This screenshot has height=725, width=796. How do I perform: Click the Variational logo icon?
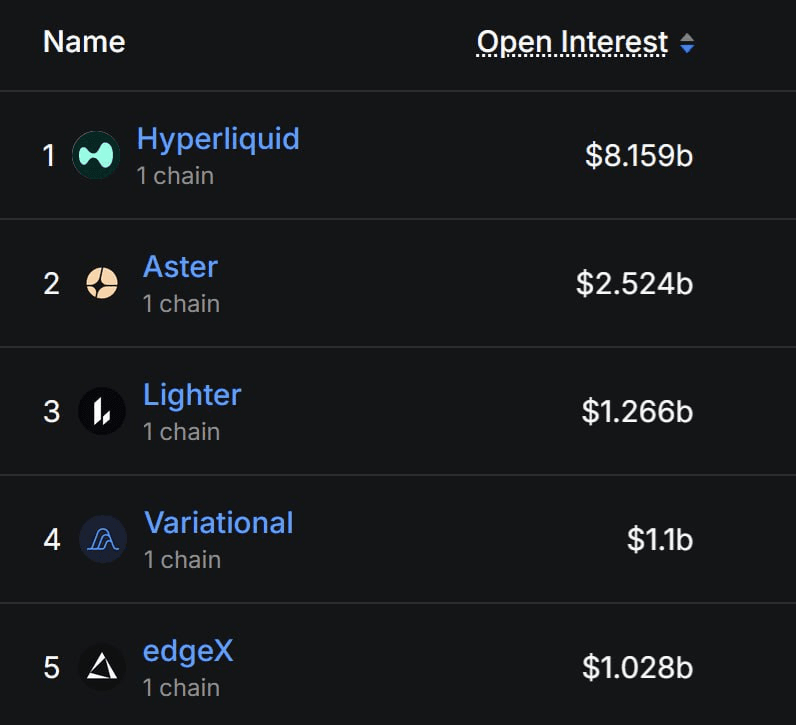pos(103,540)
